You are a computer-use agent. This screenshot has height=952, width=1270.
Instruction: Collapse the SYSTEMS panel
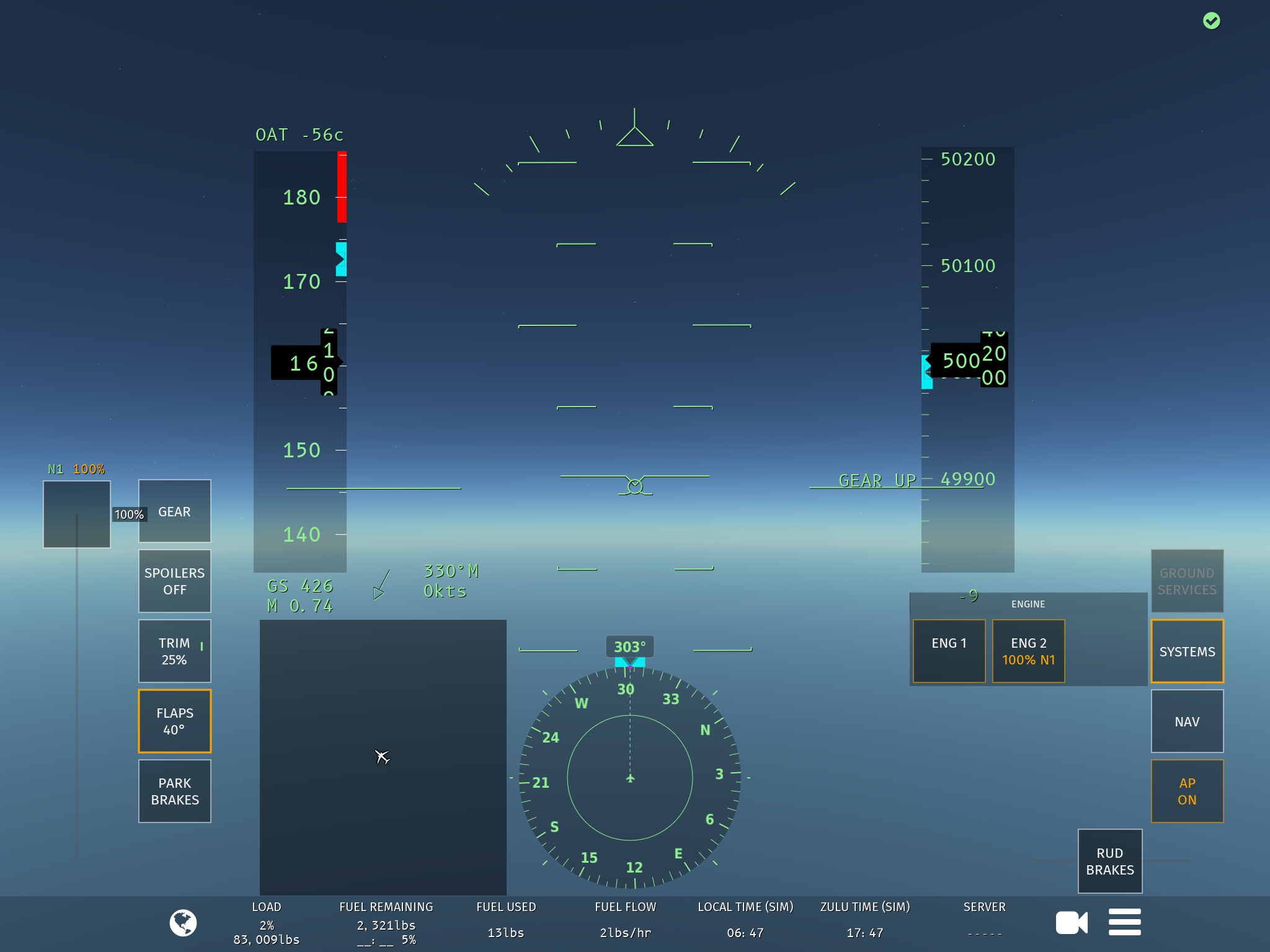click(1186, 651)
